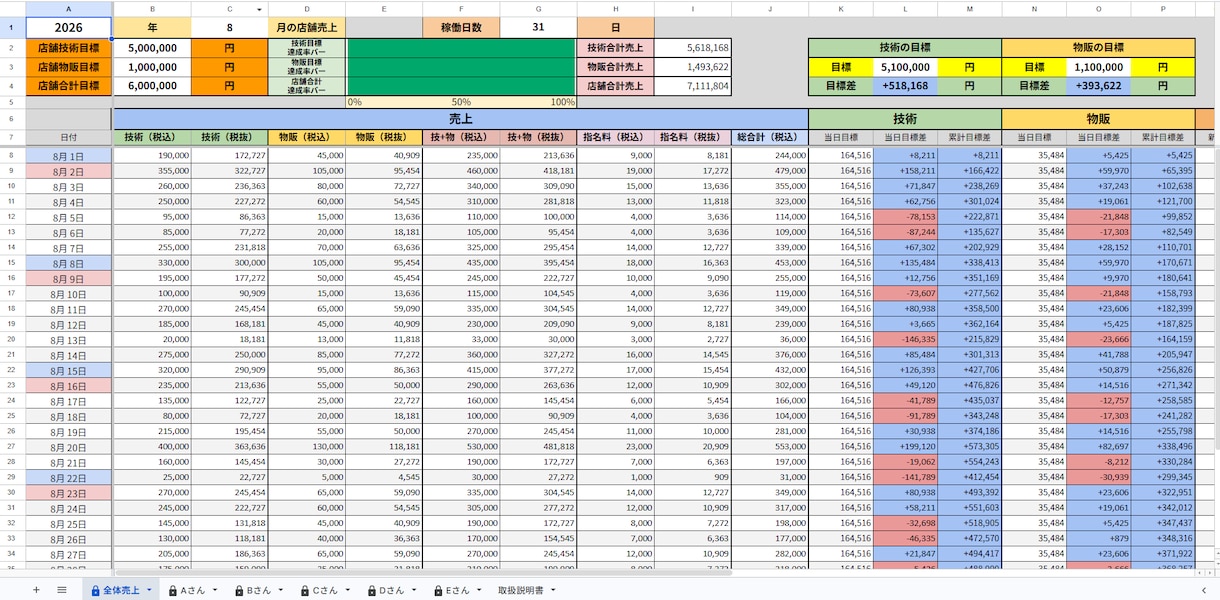Open the 取扱説明書 sheet tab

(521, 590)
